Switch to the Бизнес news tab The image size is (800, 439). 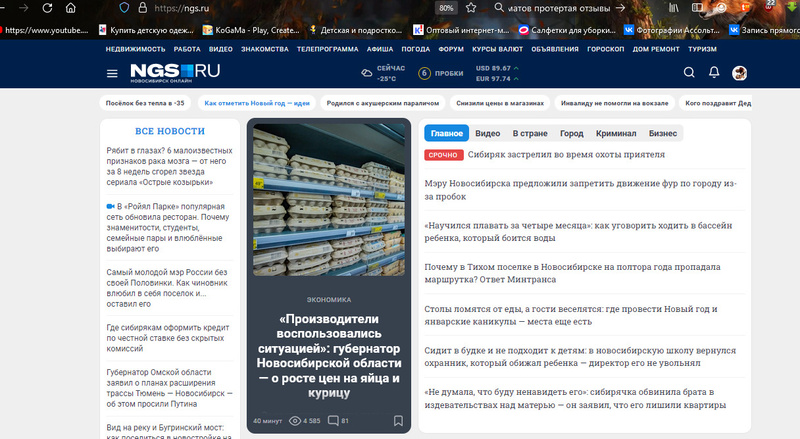[x=662, y=133]
